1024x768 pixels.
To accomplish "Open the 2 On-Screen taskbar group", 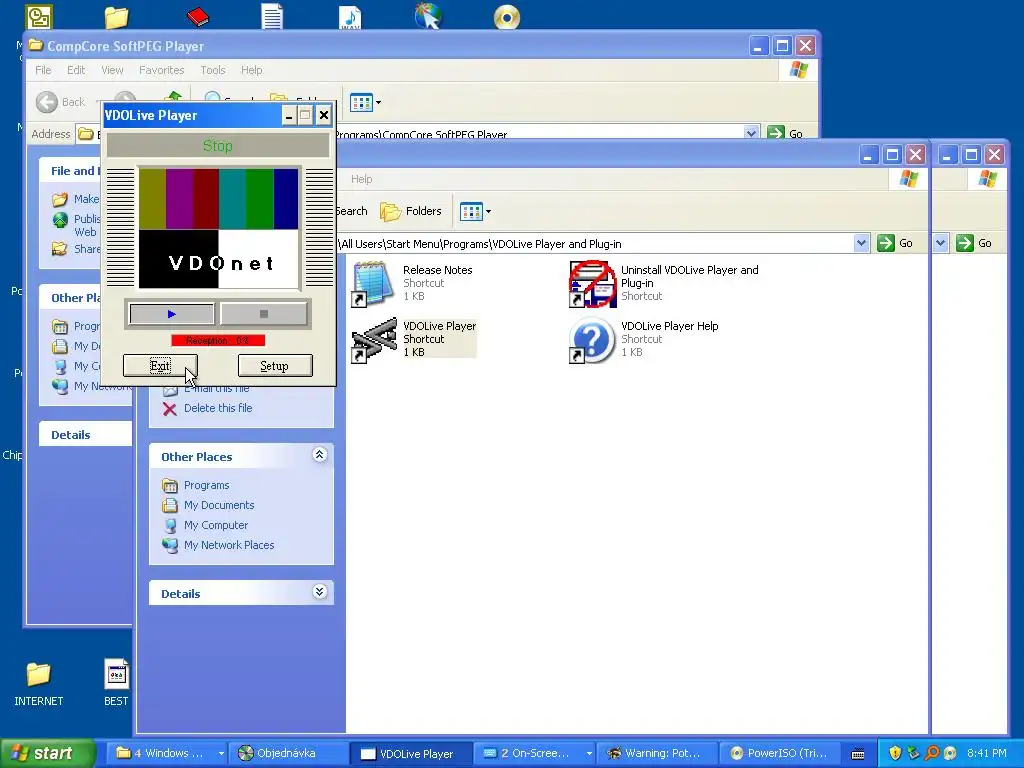I will pos(536,753).
